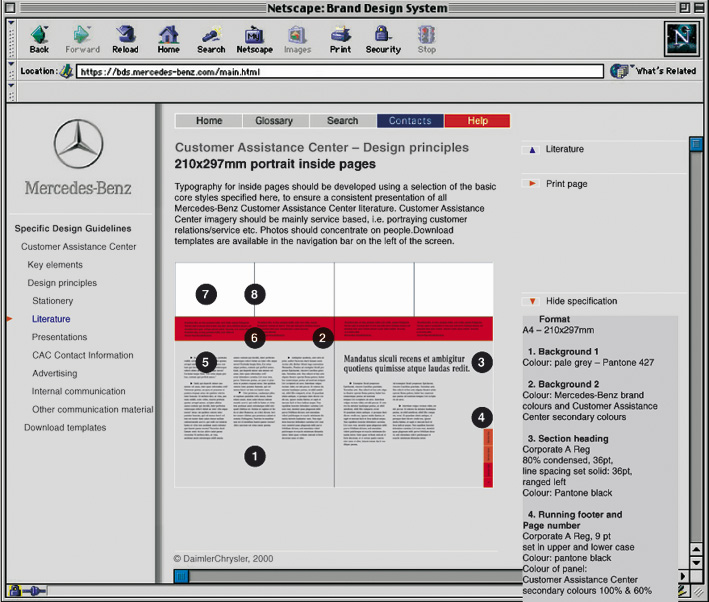Click the vertical scrollbar down arrow
The height and width of the screenshot is (602, 709).
click(x=696, y=563)
